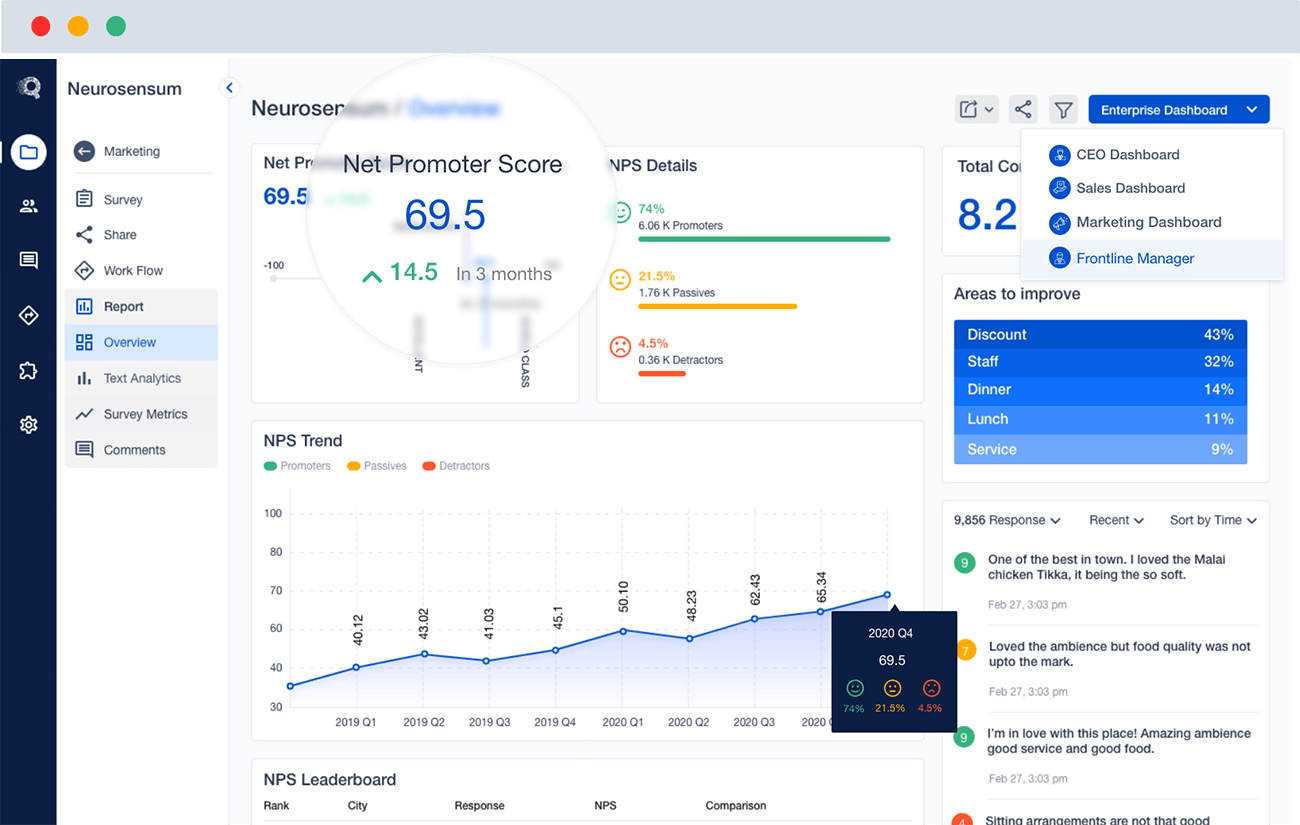This screenshot has height=825, width=1300.
Task: Click the Overview breadcrumb link
Action: pos(454,108)
